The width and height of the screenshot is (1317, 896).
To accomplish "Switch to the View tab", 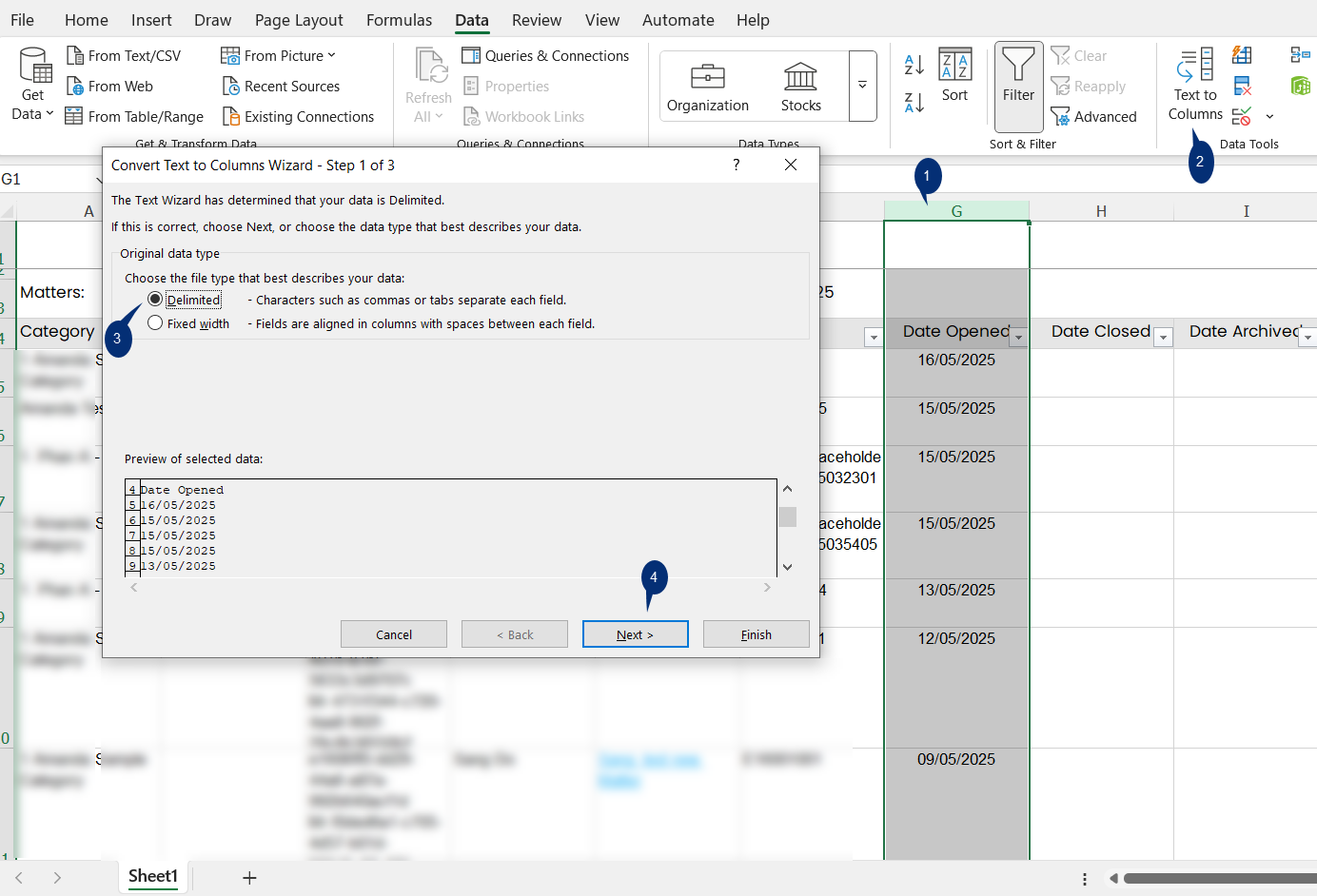I will [x=602, y=20].
